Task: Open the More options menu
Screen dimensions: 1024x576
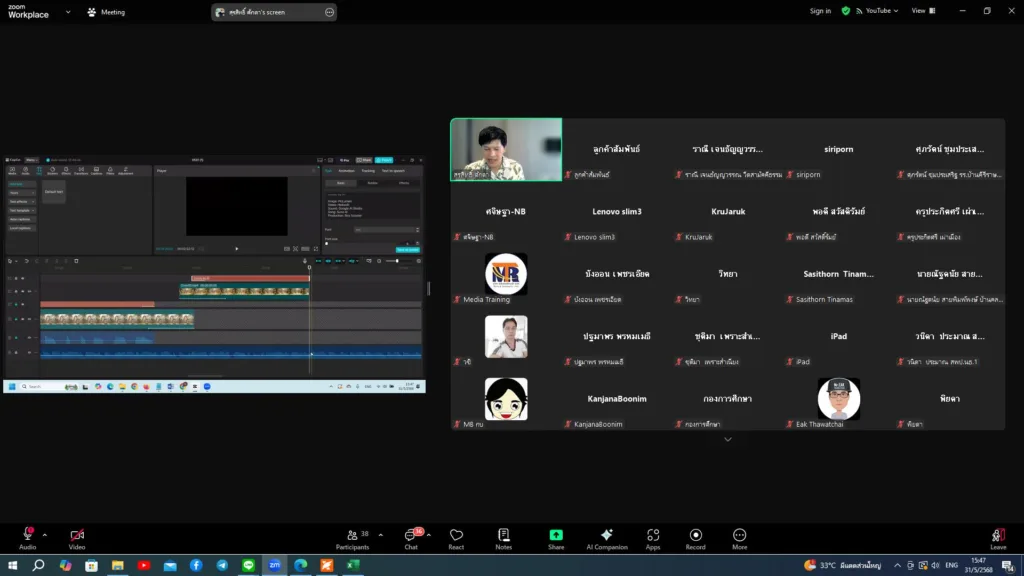Action: tap(739, 538)
